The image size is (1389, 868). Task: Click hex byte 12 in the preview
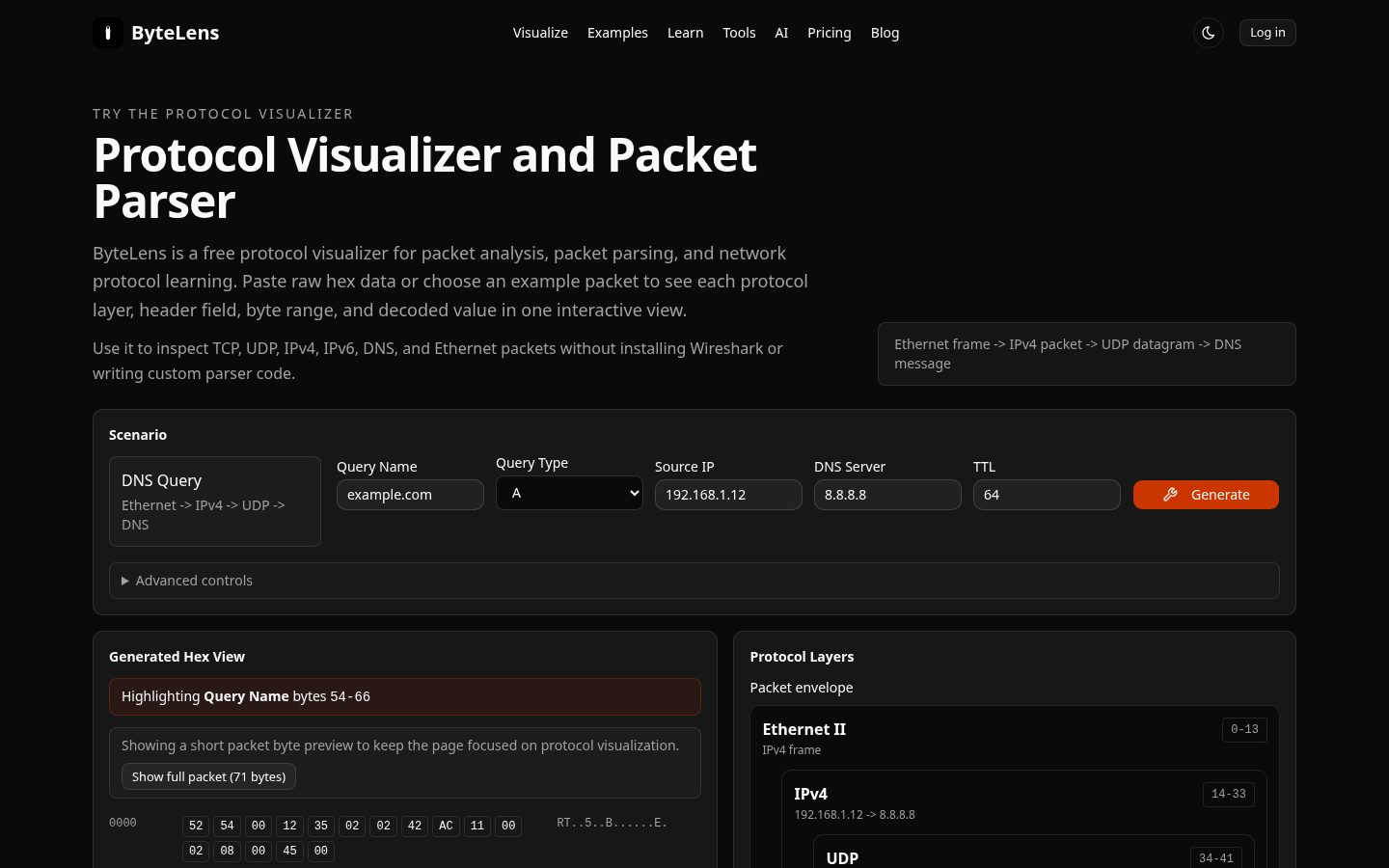coord(289,827)
